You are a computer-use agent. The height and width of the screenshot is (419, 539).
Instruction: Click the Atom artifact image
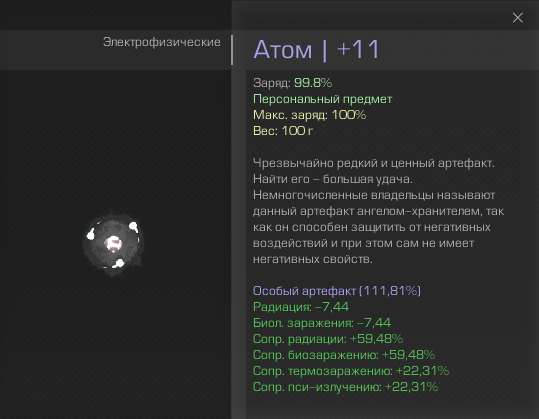click(x=113, y=243)
